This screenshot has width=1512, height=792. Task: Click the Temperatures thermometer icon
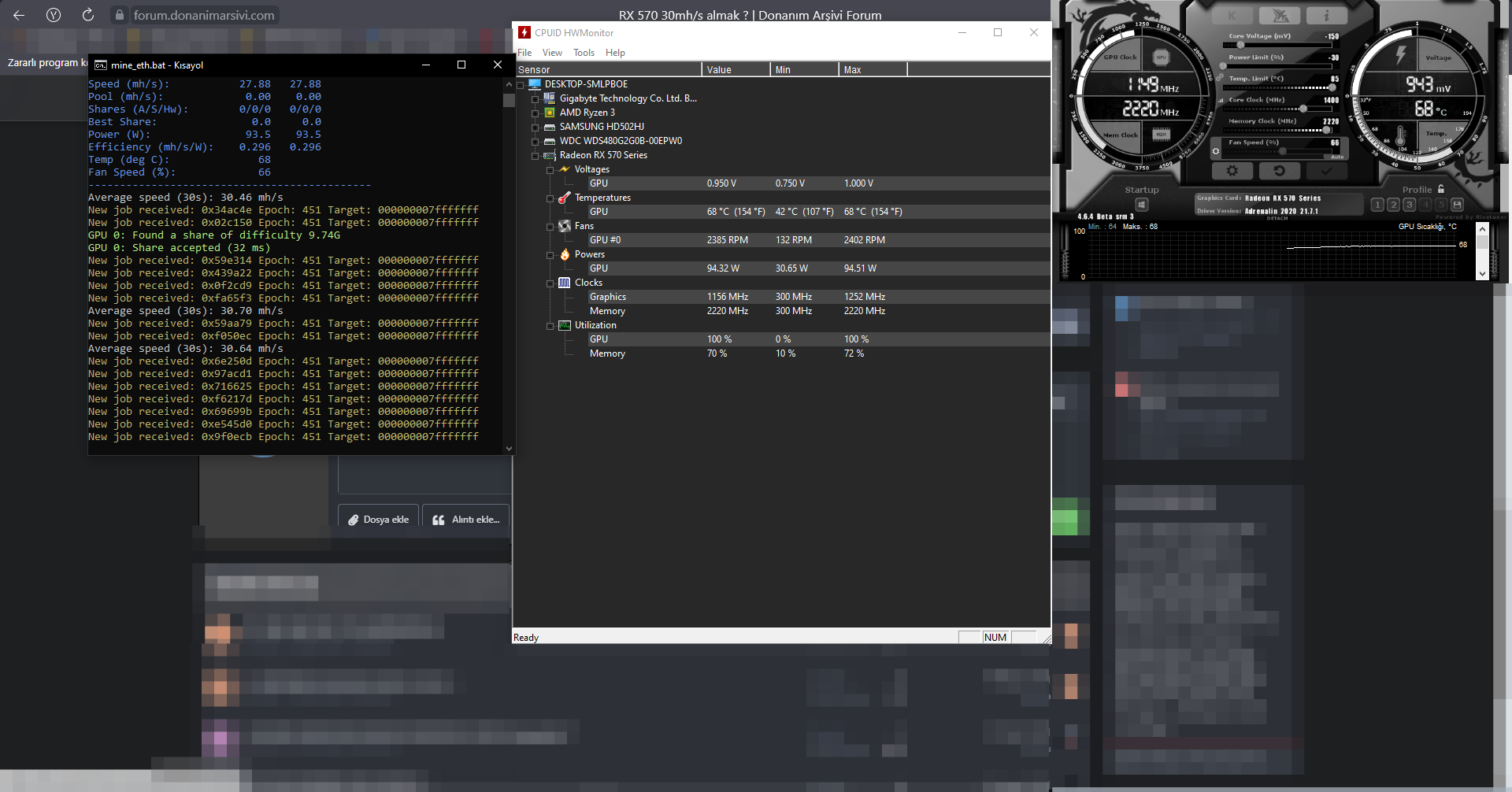point(564,198)
